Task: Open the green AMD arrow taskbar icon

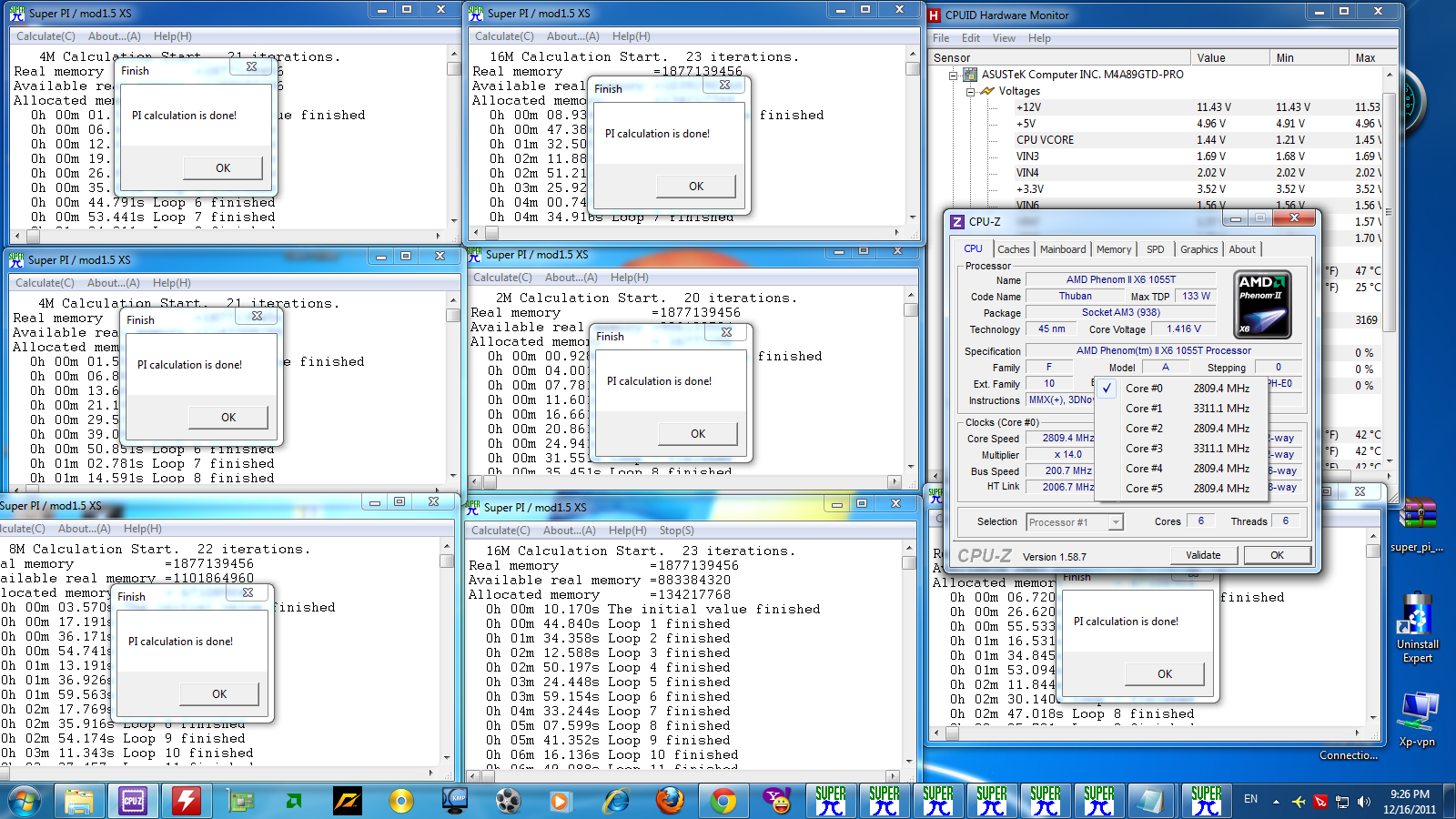Action: click(294, 801)
